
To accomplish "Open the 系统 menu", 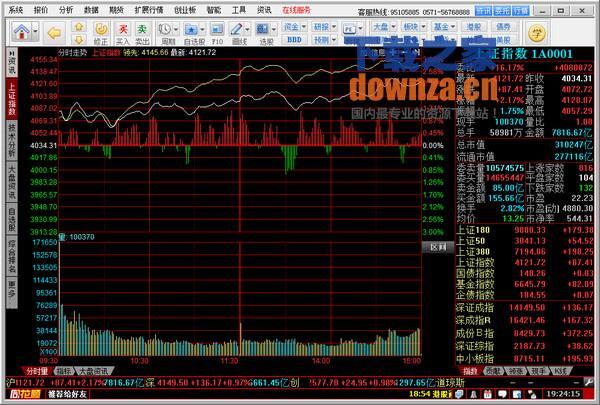I will 16,10.
